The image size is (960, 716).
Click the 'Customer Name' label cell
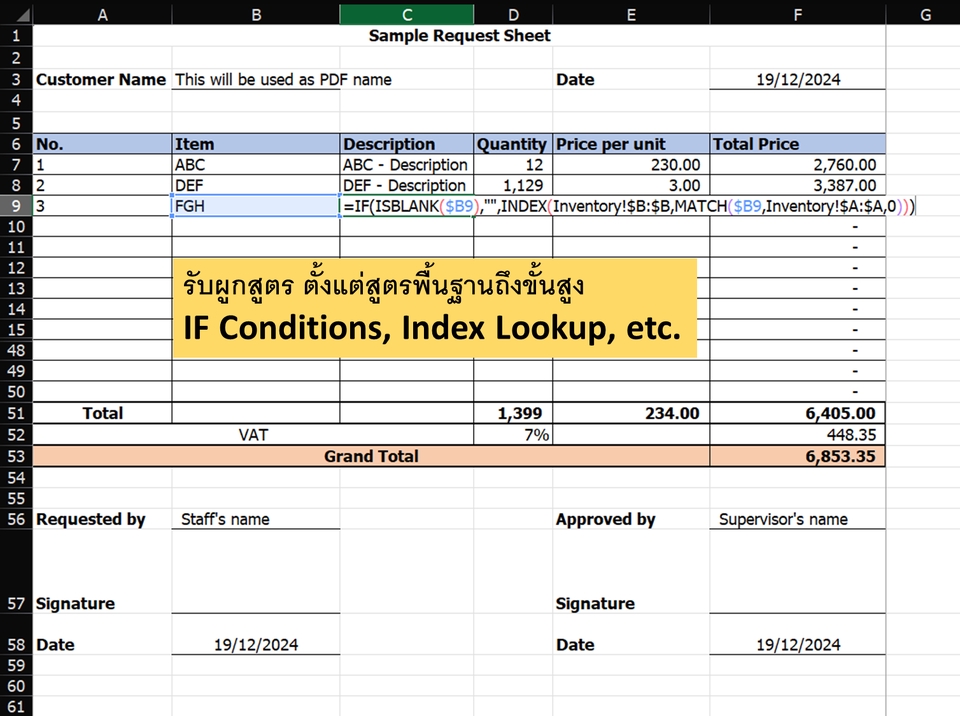(102, 80)
